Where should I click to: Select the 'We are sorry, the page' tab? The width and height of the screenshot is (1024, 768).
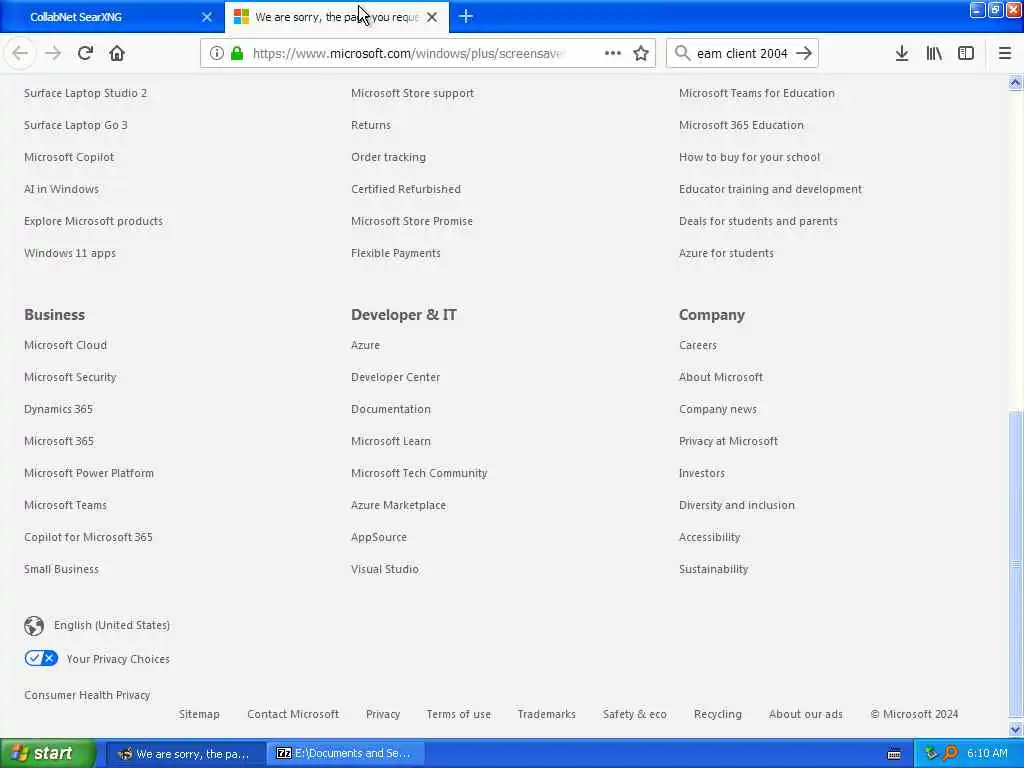tap(336, 17)
